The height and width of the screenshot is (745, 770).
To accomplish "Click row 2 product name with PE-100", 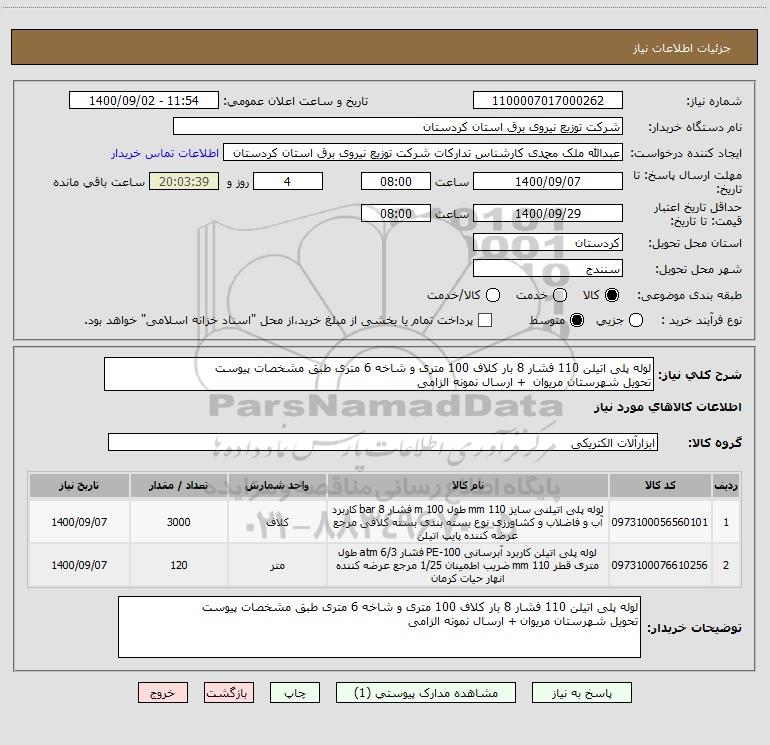I will click(x=468, y=565).
